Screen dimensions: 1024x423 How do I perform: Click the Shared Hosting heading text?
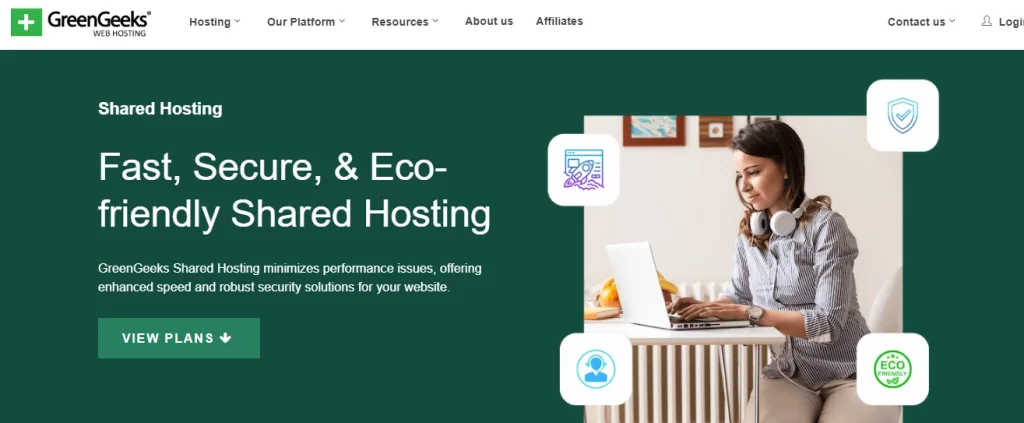click(x=160, y=108)
